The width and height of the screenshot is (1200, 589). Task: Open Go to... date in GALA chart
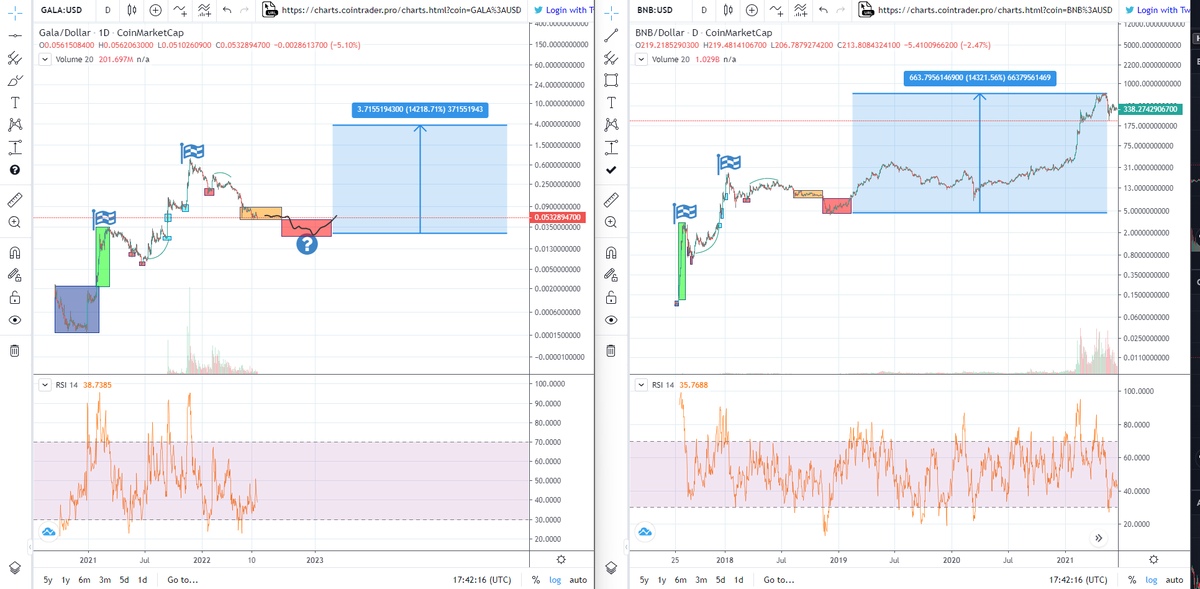click(x=182, y=580)
